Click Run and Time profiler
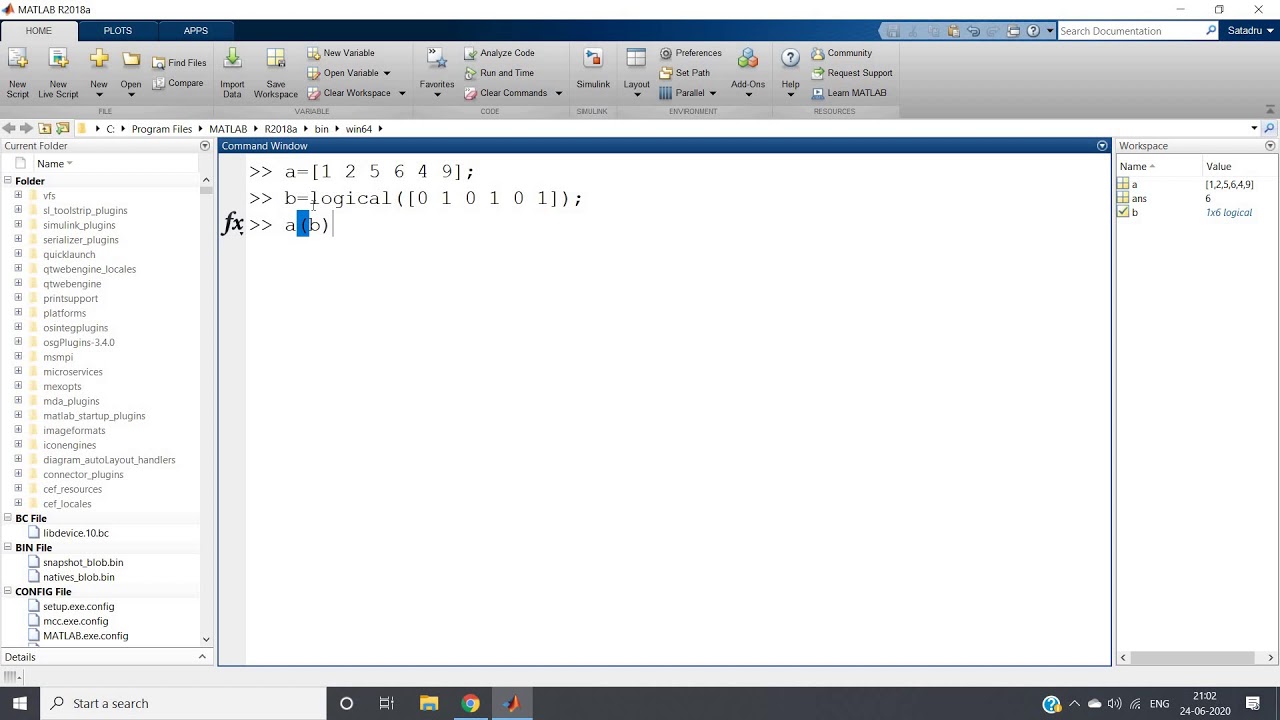The image size is (1280, 720). [x=498, y=73]
